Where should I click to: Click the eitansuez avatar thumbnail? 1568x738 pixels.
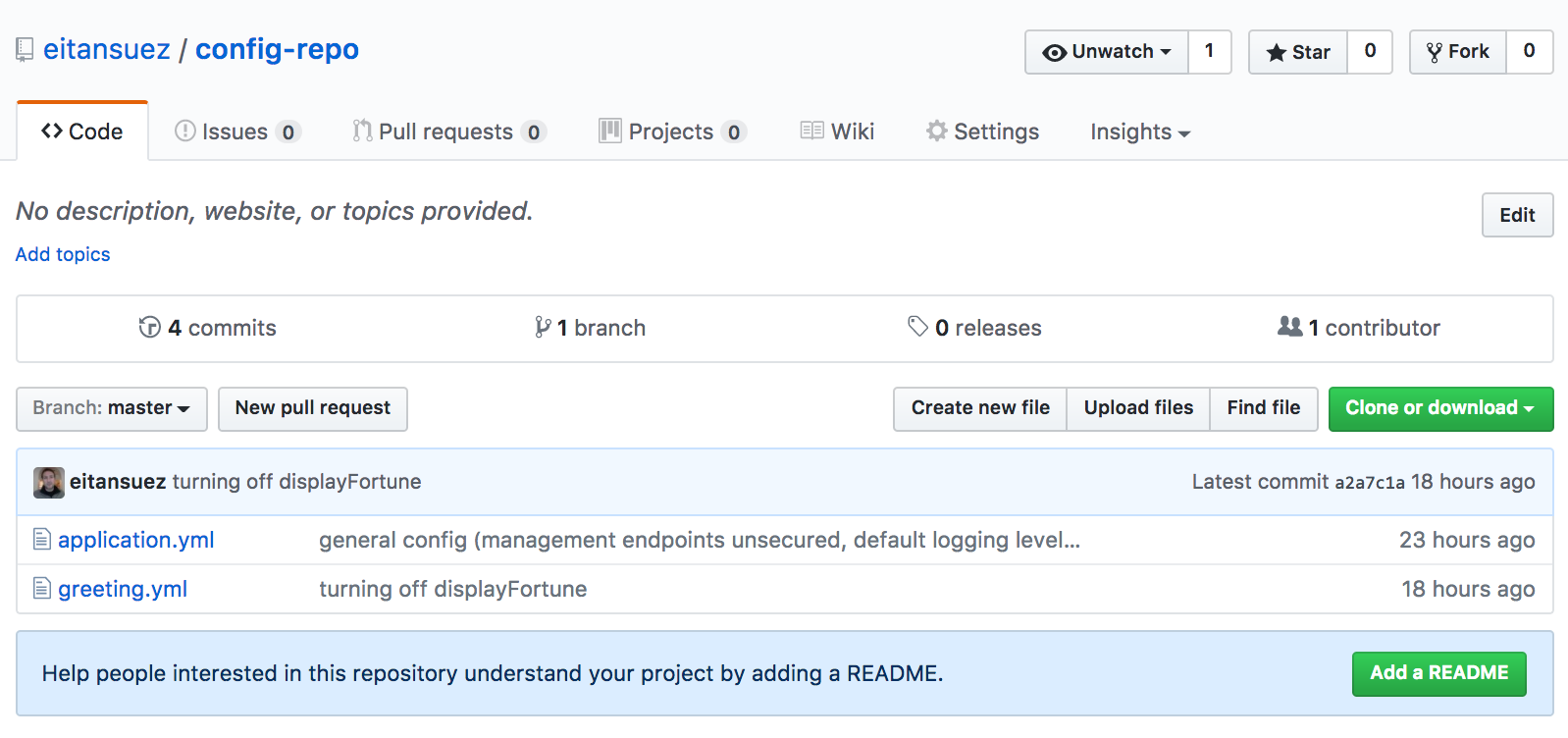[x=48, y=482]
